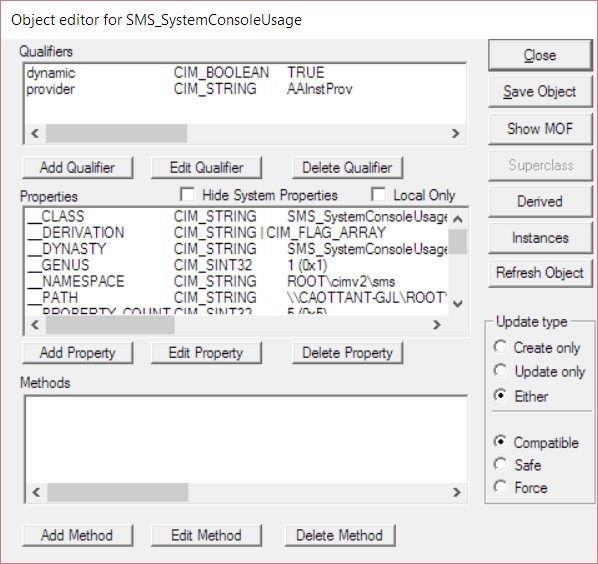Click Edit Property
This screenshot has width=598, height=564.
coord(206,353)
